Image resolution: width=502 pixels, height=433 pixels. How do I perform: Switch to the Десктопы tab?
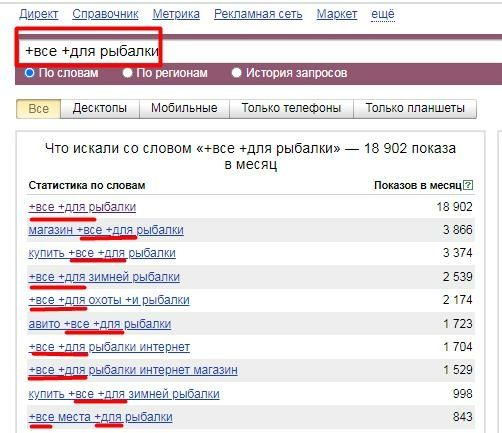click(x=100, y=108)
